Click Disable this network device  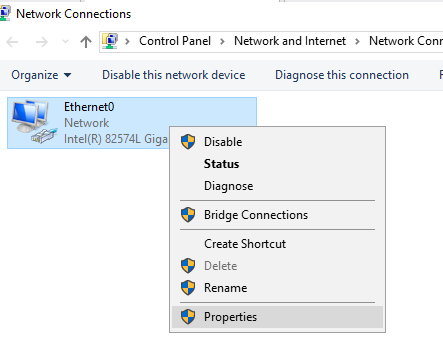[174, 75]
